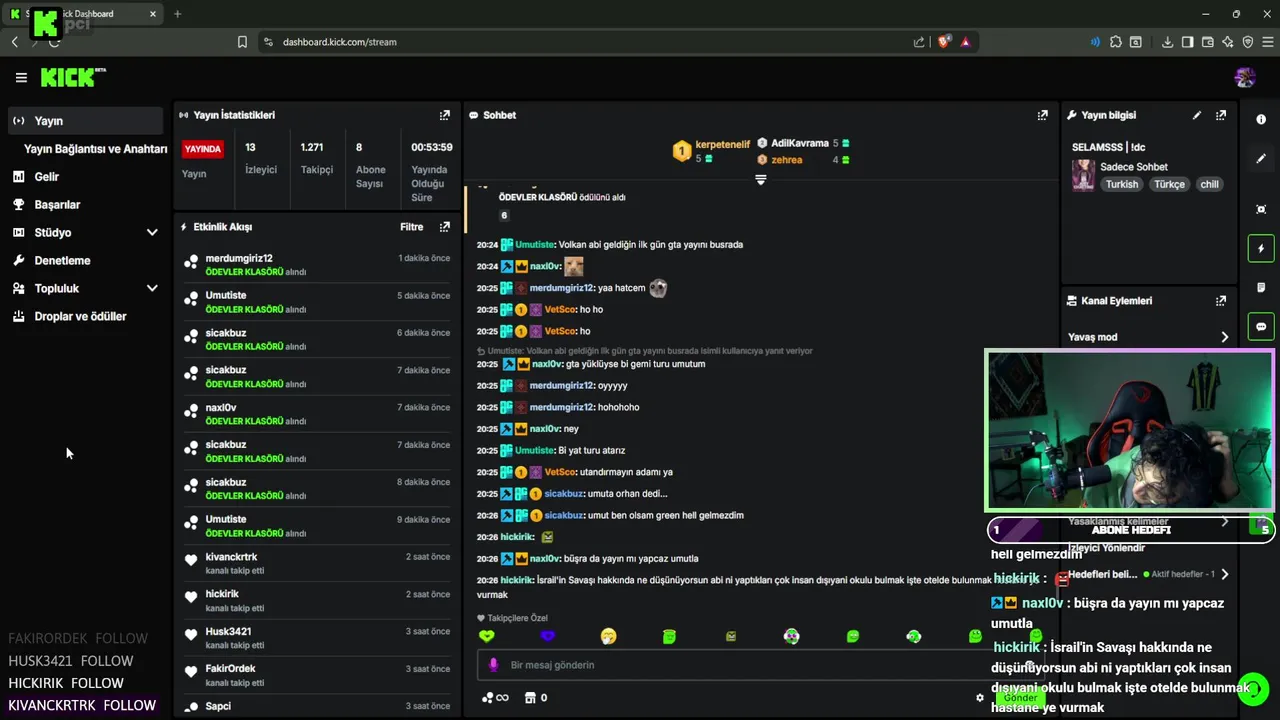Click the YAYINDA live badge
This screenshot has width=1280, height=720.
[202, 149]
